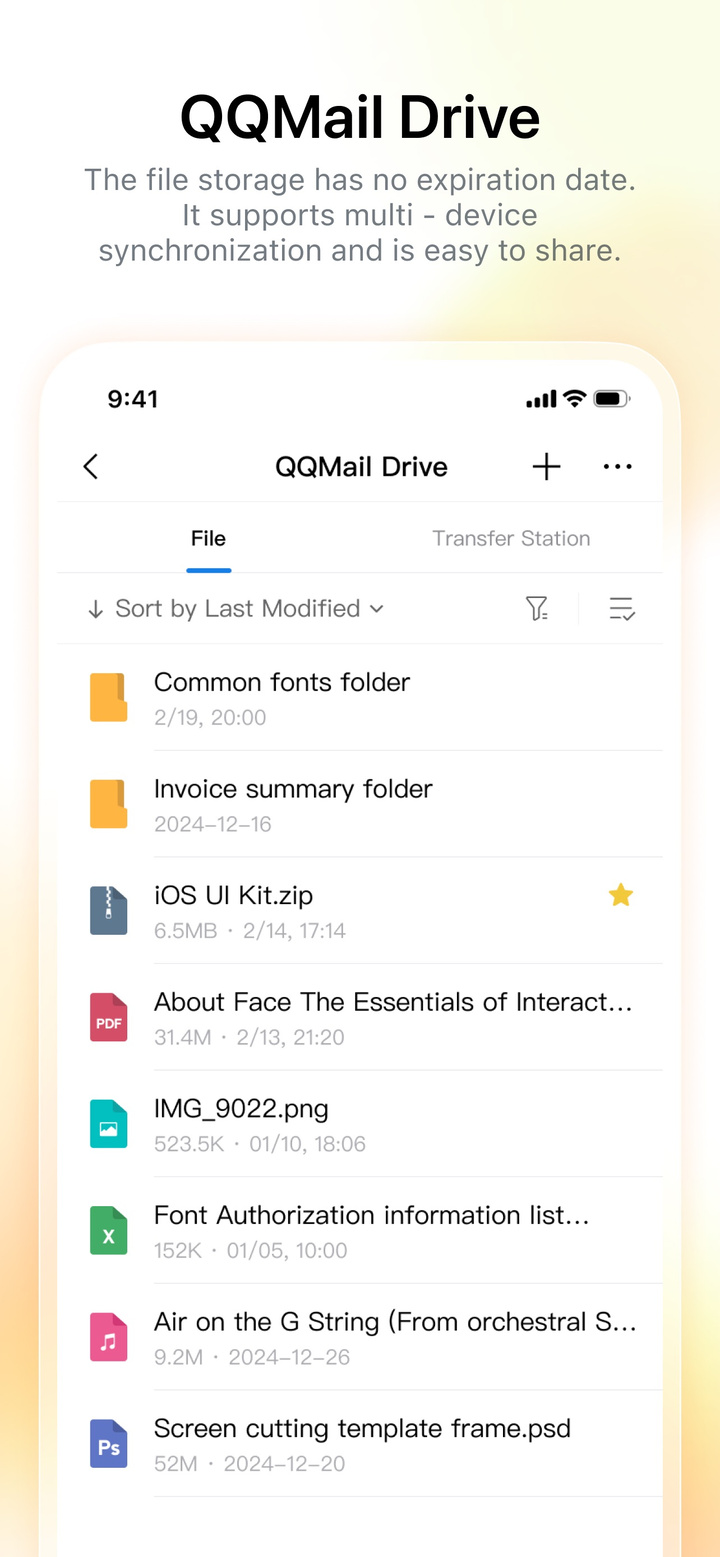Open iOS UI Kit.zip file
The width and height of the screenshot is (720, 1557).
pyautogui.click(x=360, y=911)
